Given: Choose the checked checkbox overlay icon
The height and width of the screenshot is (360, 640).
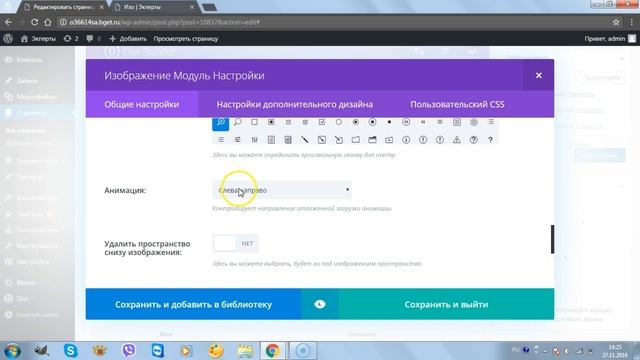Looking at the screenshot, I should pos(322,122).
